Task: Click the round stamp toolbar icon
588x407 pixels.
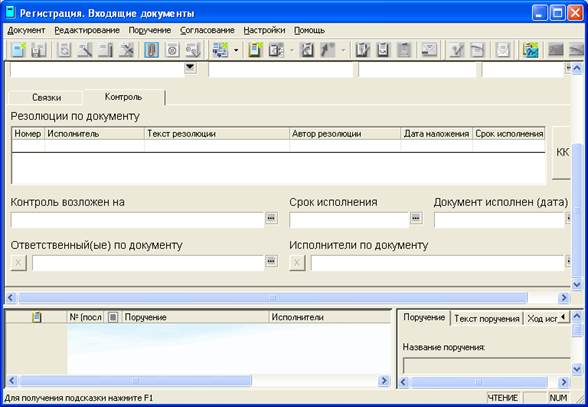Action: 172,50
